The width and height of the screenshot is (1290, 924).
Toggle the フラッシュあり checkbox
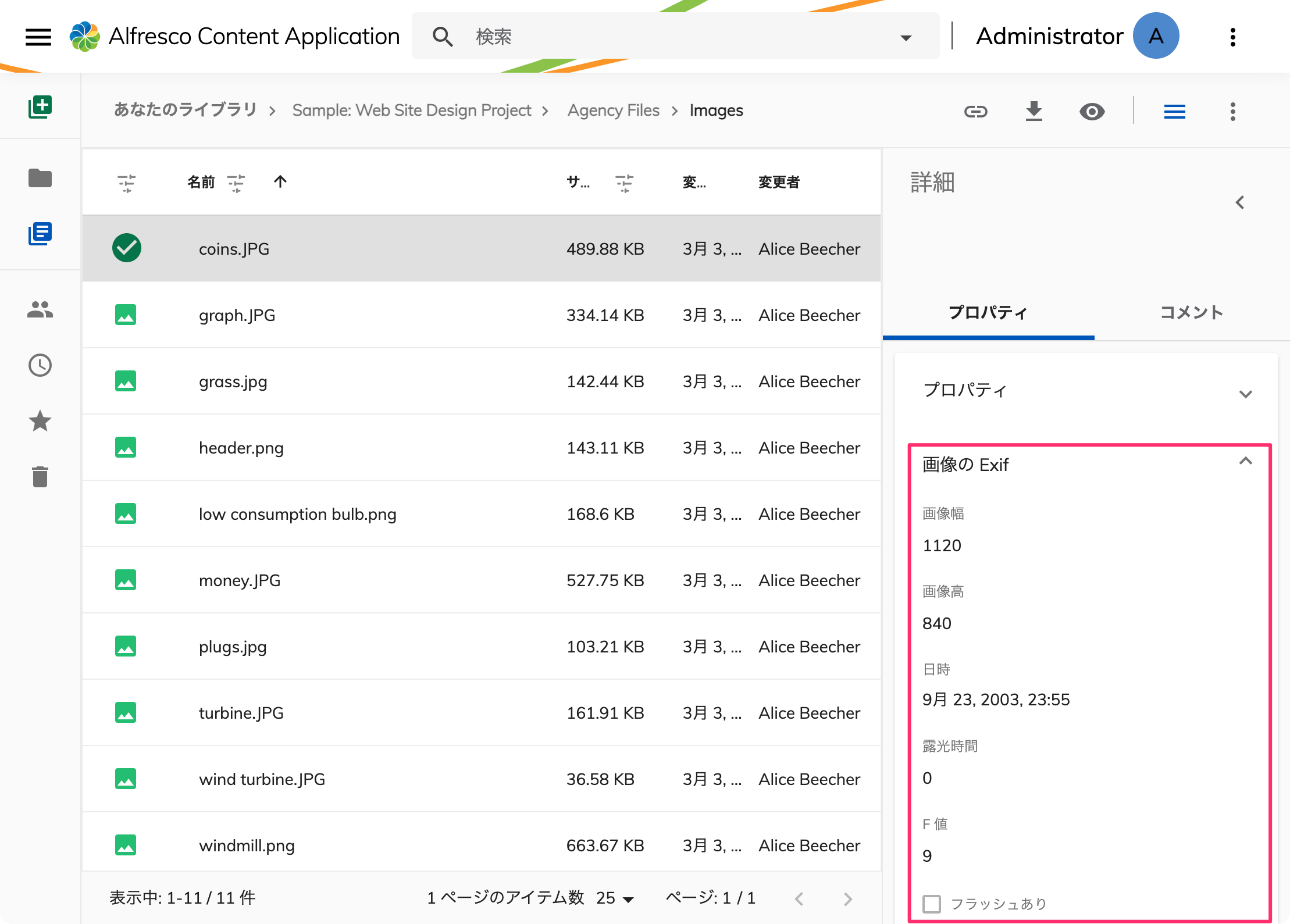pos(932,904)
